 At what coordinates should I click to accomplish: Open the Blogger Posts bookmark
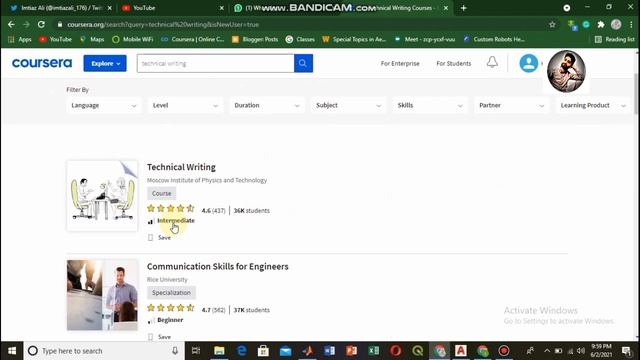tap(255, 39)
